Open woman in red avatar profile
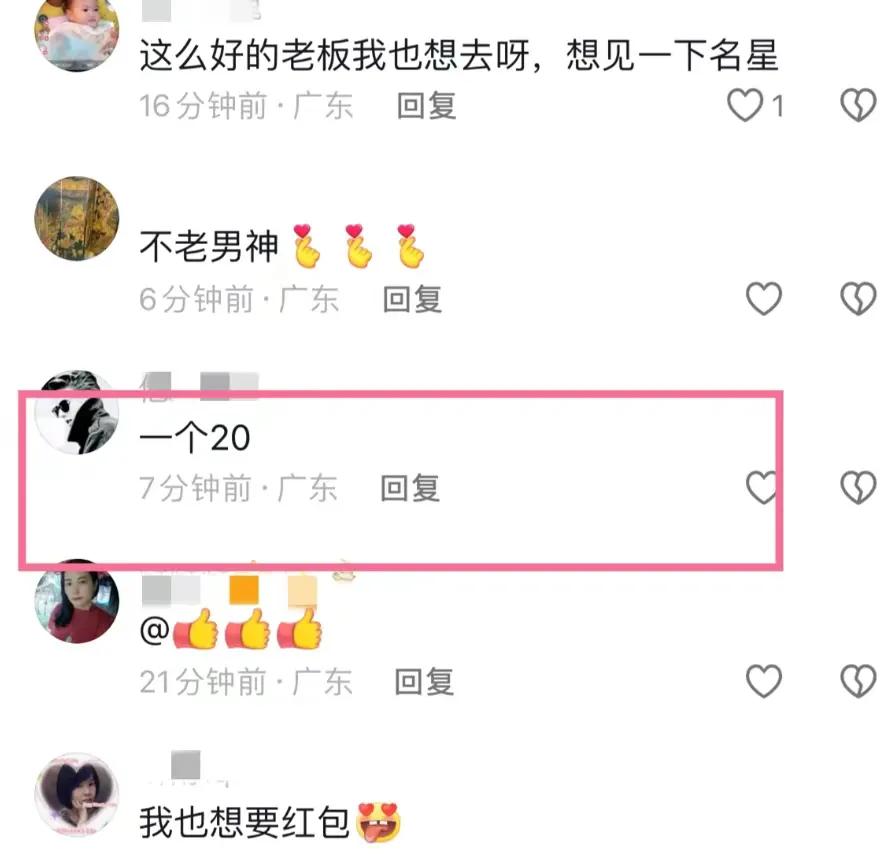This screenshot has height=854, width=896. tap(77, 601)
